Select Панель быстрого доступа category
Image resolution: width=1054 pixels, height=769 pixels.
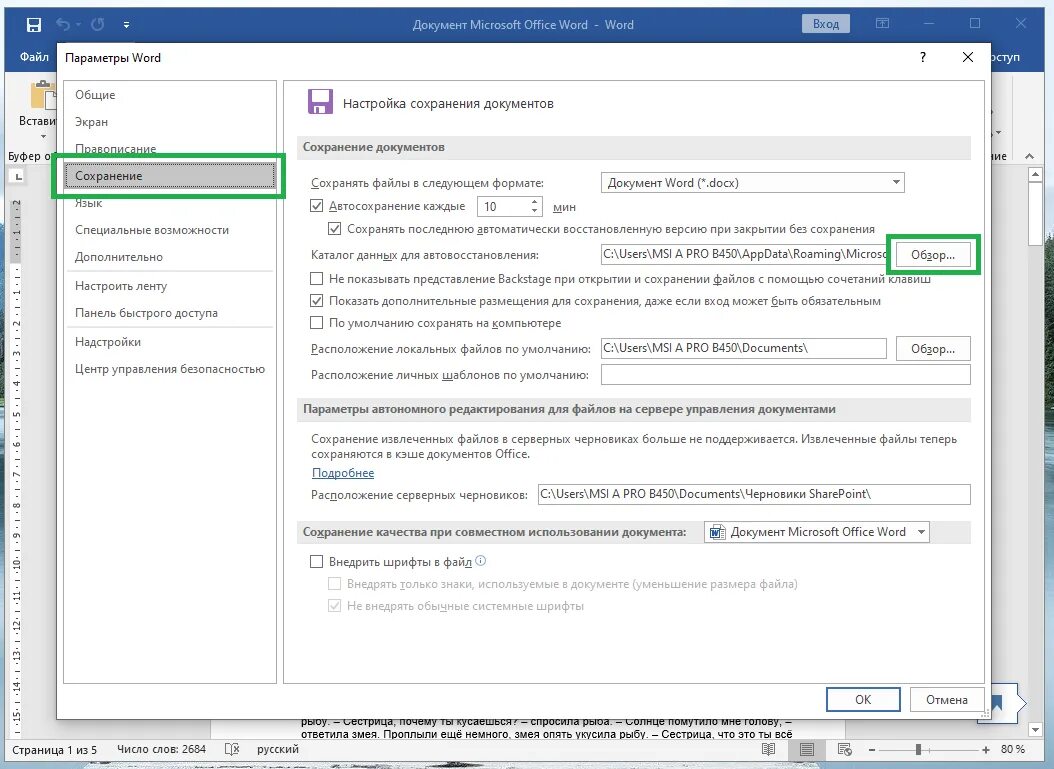coord(169,313)
